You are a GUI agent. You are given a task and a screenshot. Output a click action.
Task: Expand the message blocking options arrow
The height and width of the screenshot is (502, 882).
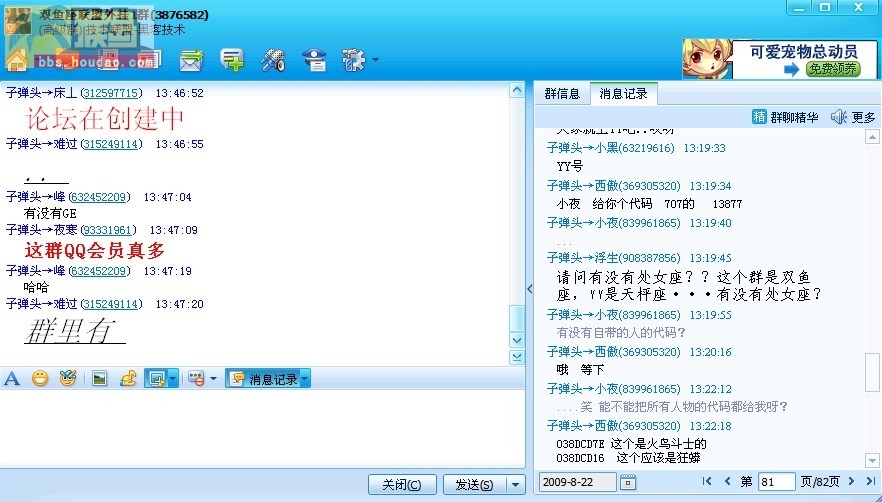click(213, 379)
